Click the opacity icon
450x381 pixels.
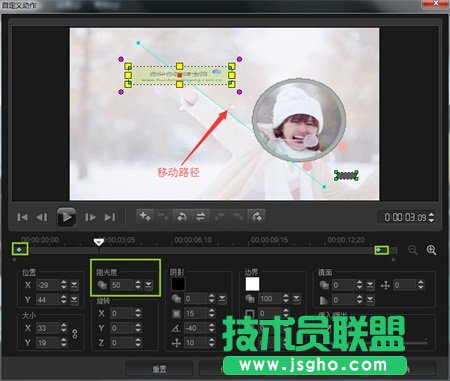pyautogui.click(x=102, y=285)
